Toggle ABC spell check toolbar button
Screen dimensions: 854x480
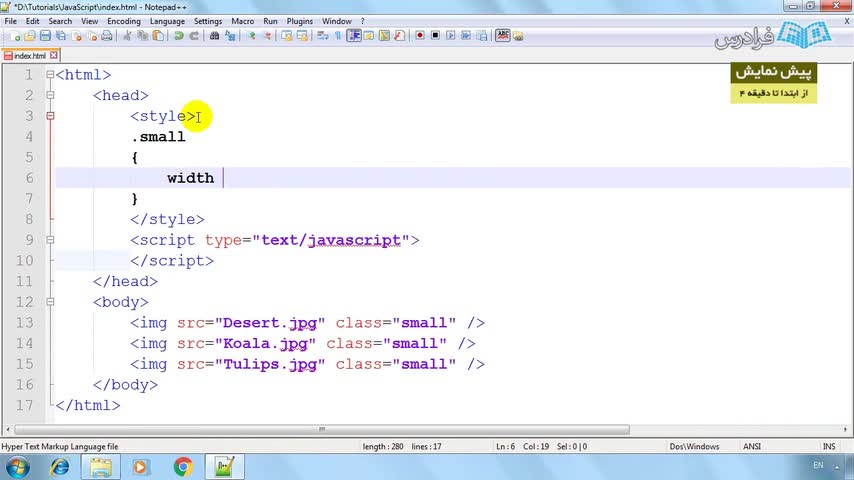click(502, 35)
